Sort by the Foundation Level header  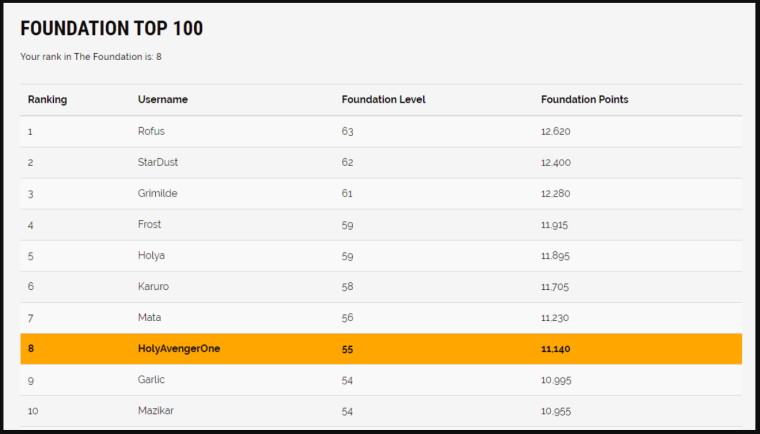[383, 100]
